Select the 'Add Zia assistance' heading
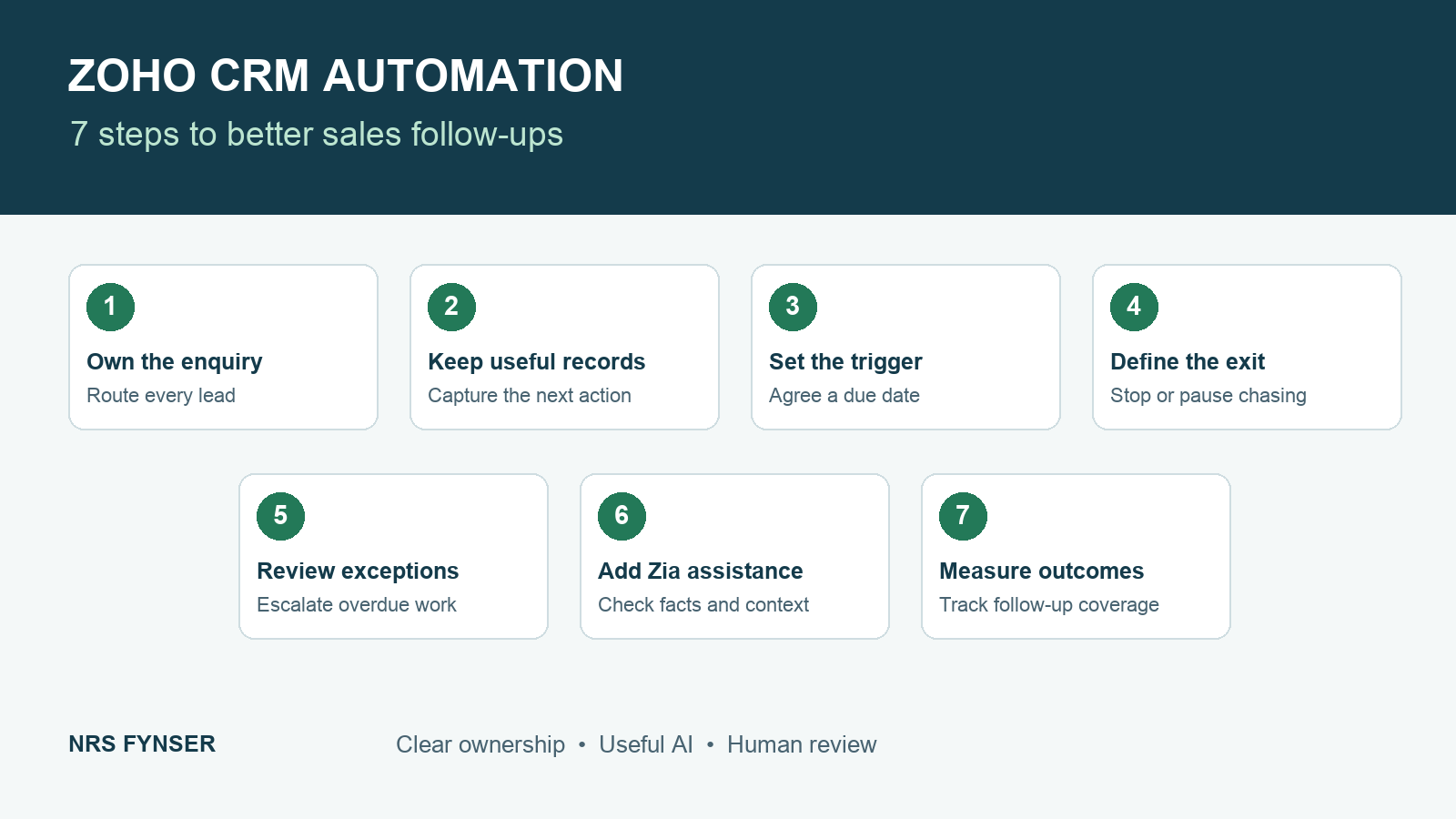 pos(701,571)
